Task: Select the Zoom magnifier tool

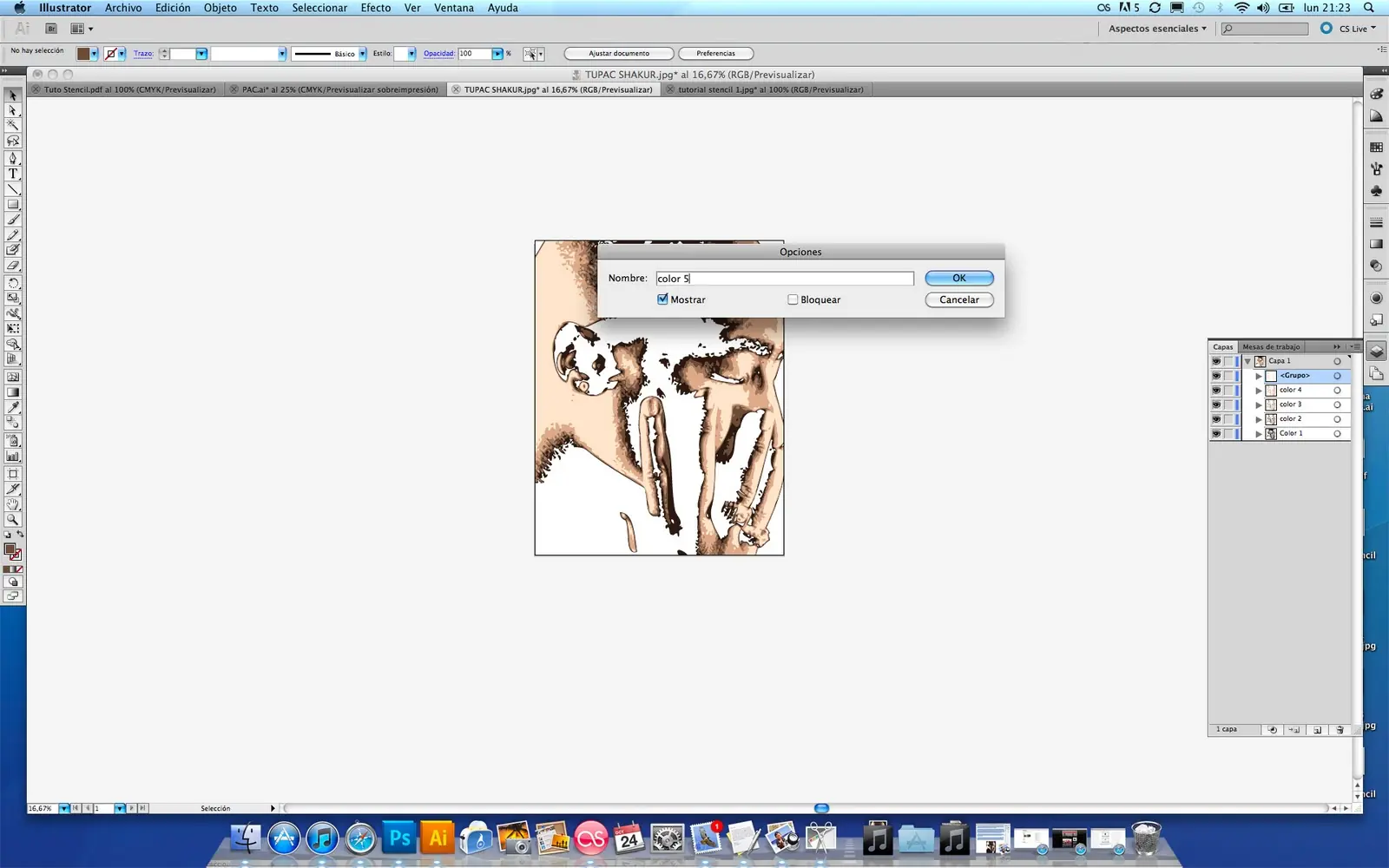Action: tap(13, 520)
